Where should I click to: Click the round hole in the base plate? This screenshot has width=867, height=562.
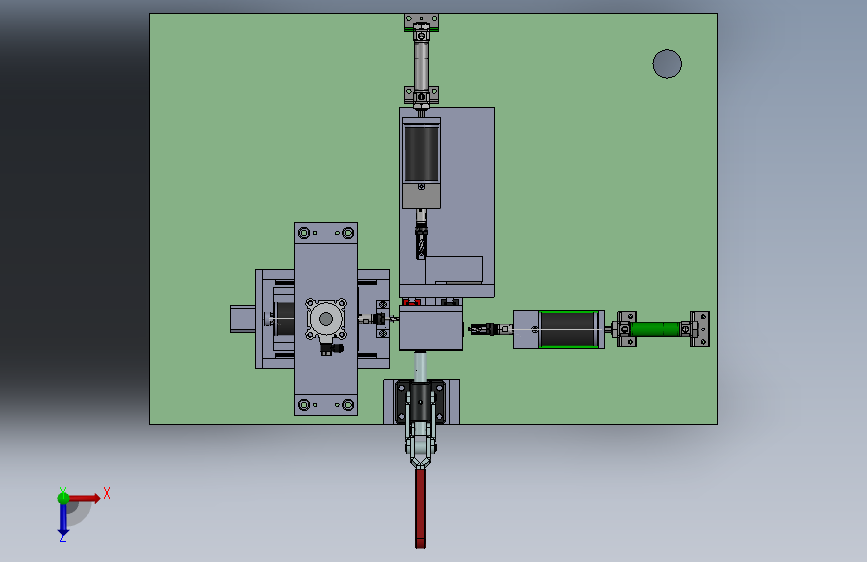pyautogui.click(x=667, y=64)
